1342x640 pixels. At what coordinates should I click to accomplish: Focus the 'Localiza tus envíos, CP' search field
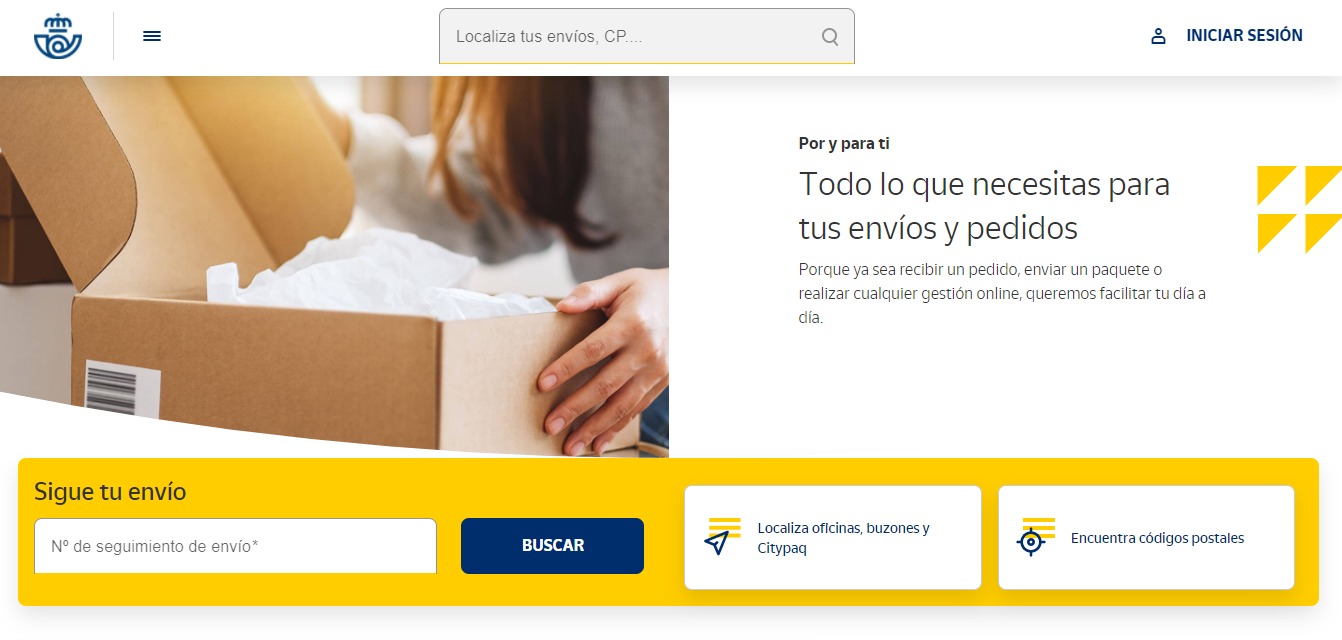[647, 36]
